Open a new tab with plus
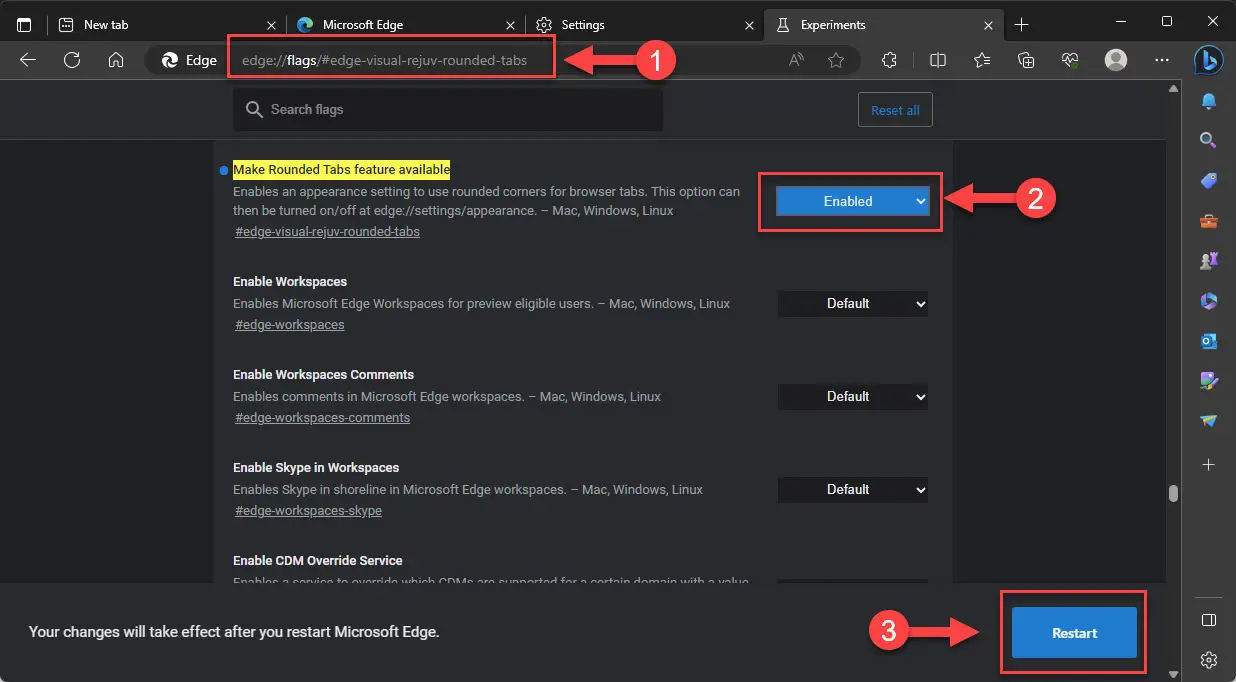1236x682 pixels. point(1021,25)
